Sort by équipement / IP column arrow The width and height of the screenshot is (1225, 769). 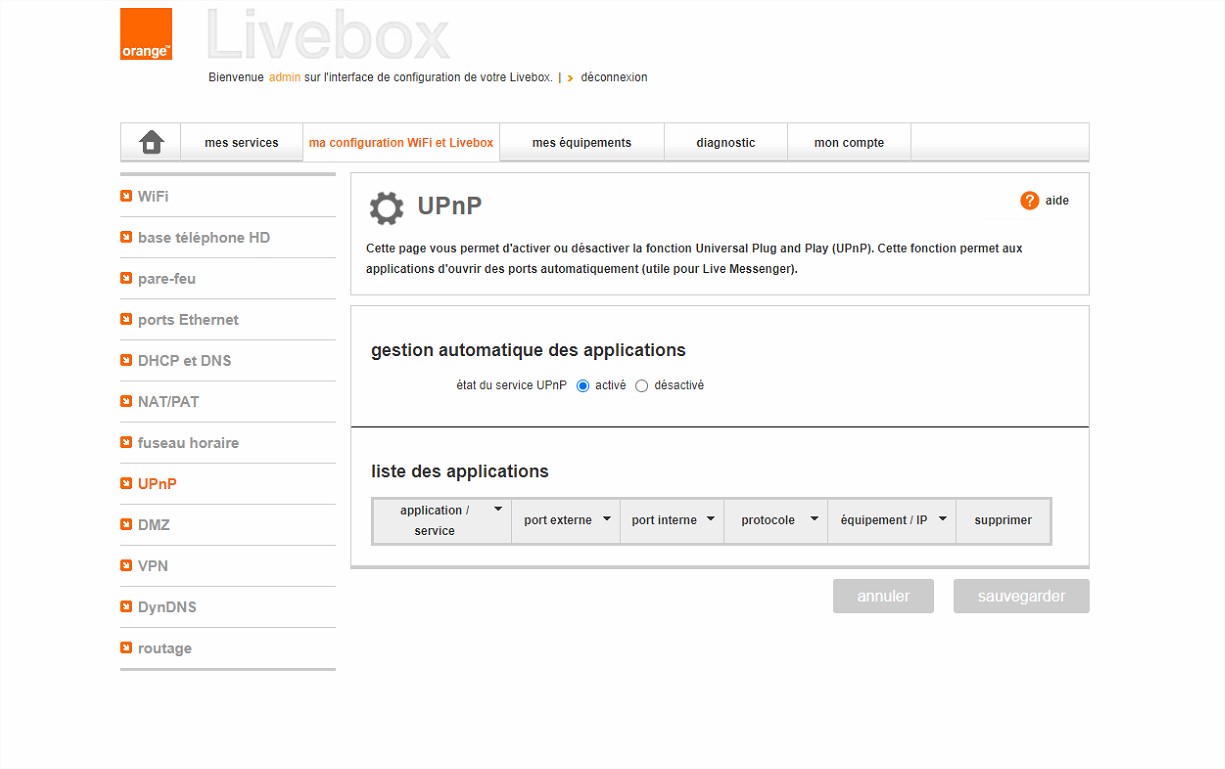[942, 519]
